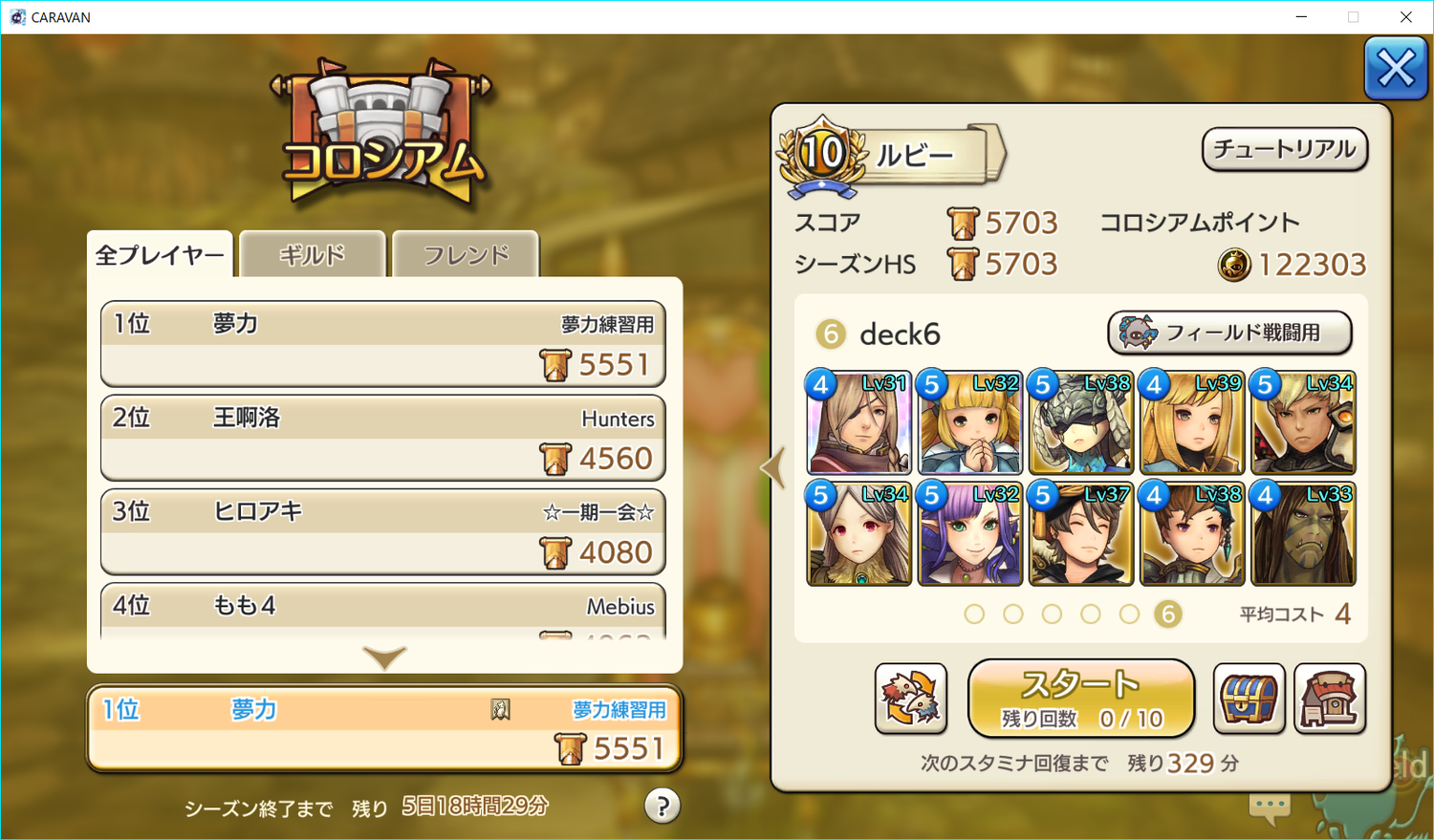The width and height of the screenshot is (1434, 840).
Task: Select deck page dot number 6
Action: point(1167,614)
